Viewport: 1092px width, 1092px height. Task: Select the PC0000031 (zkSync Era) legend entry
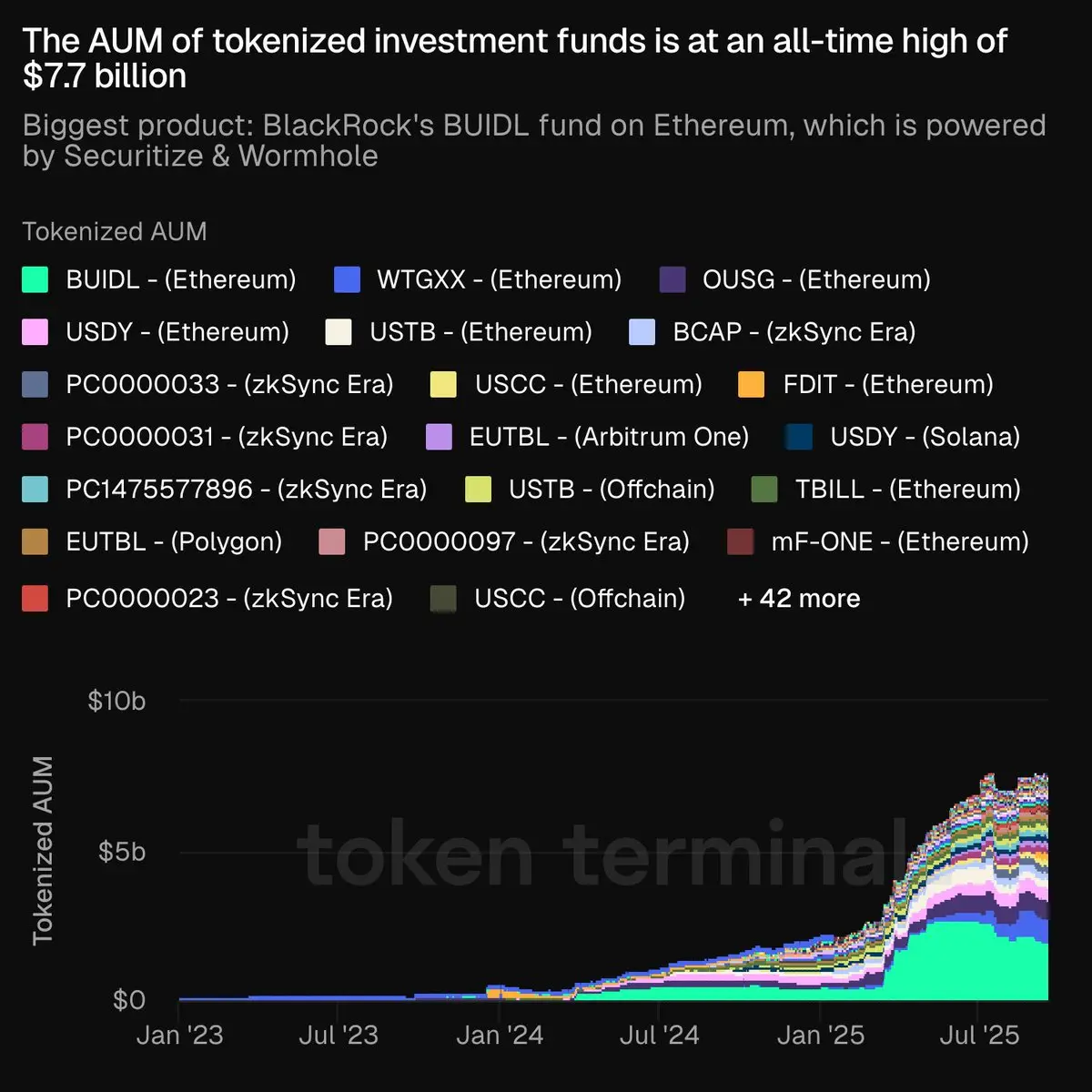point(205,437)
